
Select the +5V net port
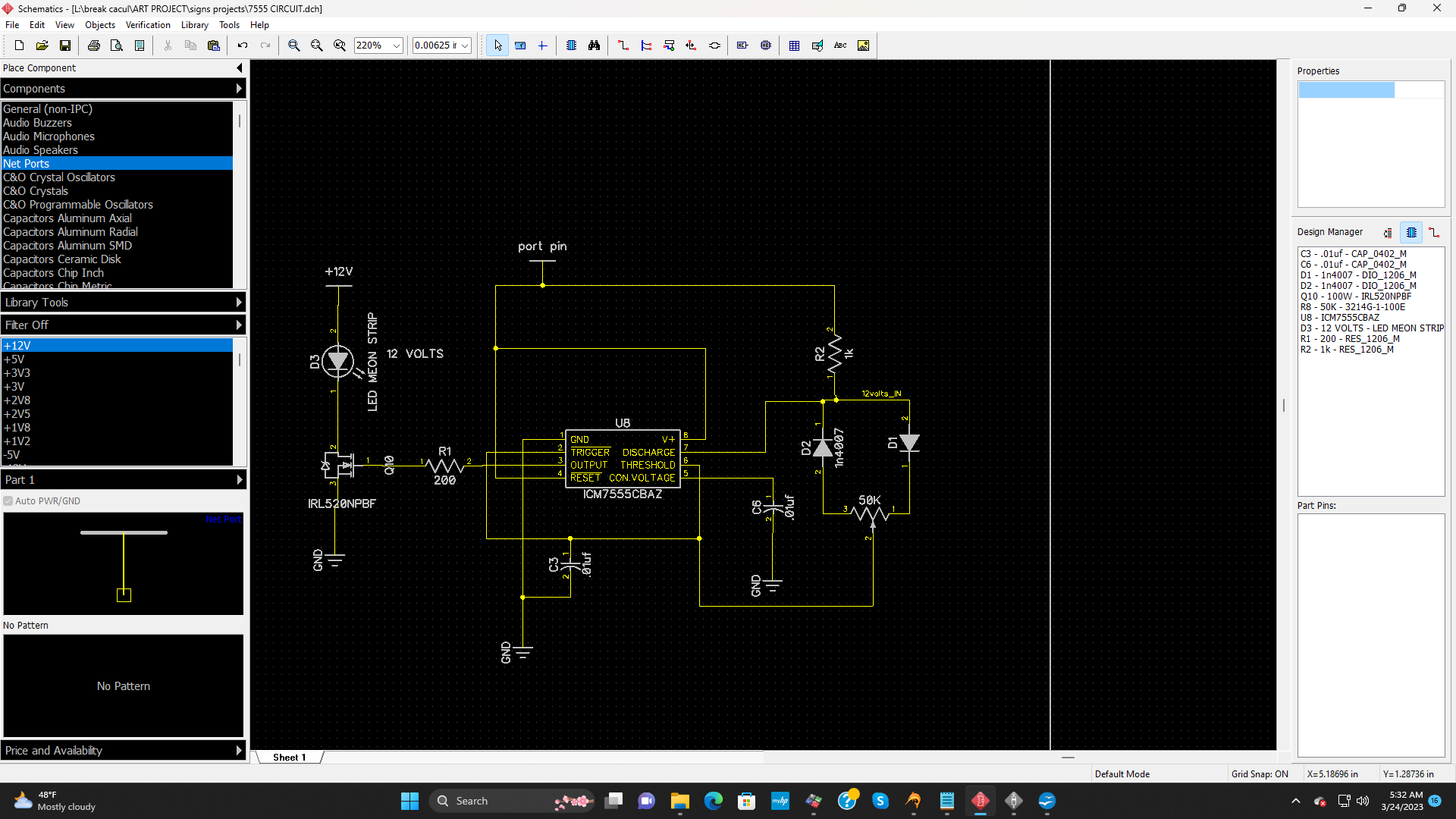point(117,359)
